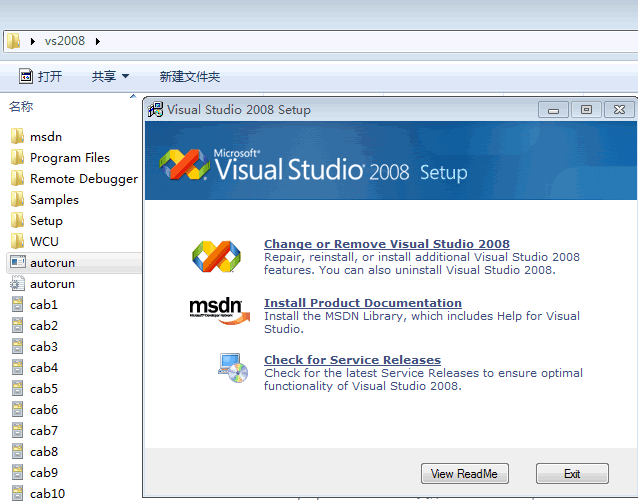This screenshot has height=503, width=638.
Task: Expand the arrow after vs2008 in address bar
Action: pos(98,41)
